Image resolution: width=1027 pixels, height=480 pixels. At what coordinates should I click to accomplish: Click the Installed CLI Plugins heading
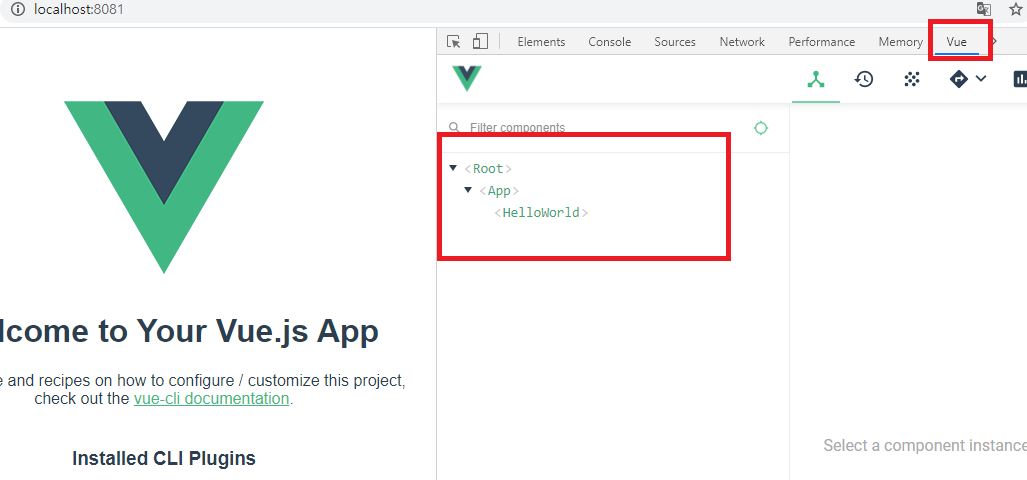[x=164, y=458]
